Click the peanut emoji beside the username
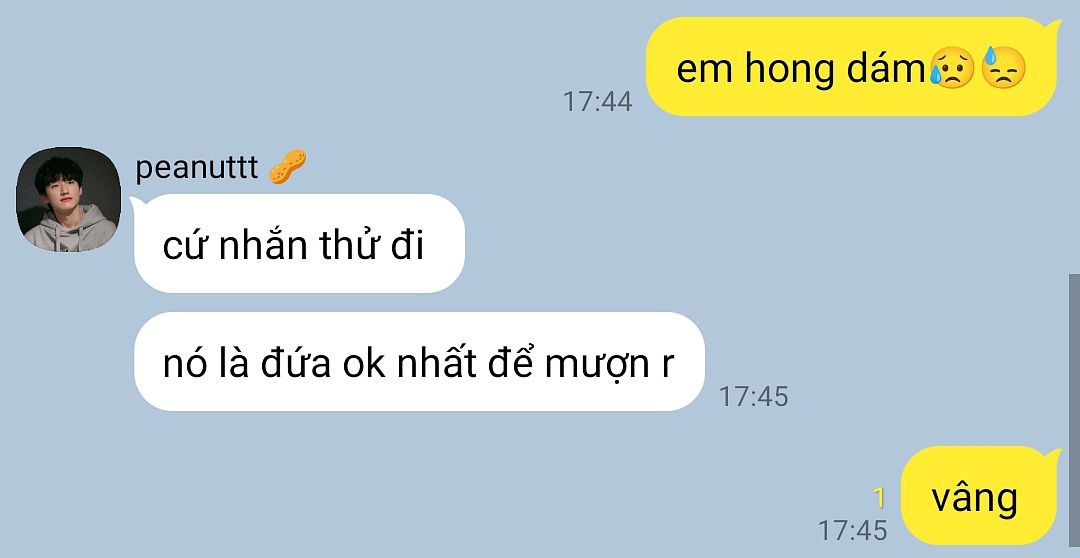The width and height of the screenshot is (1080, 558). [x=287, y=167]
